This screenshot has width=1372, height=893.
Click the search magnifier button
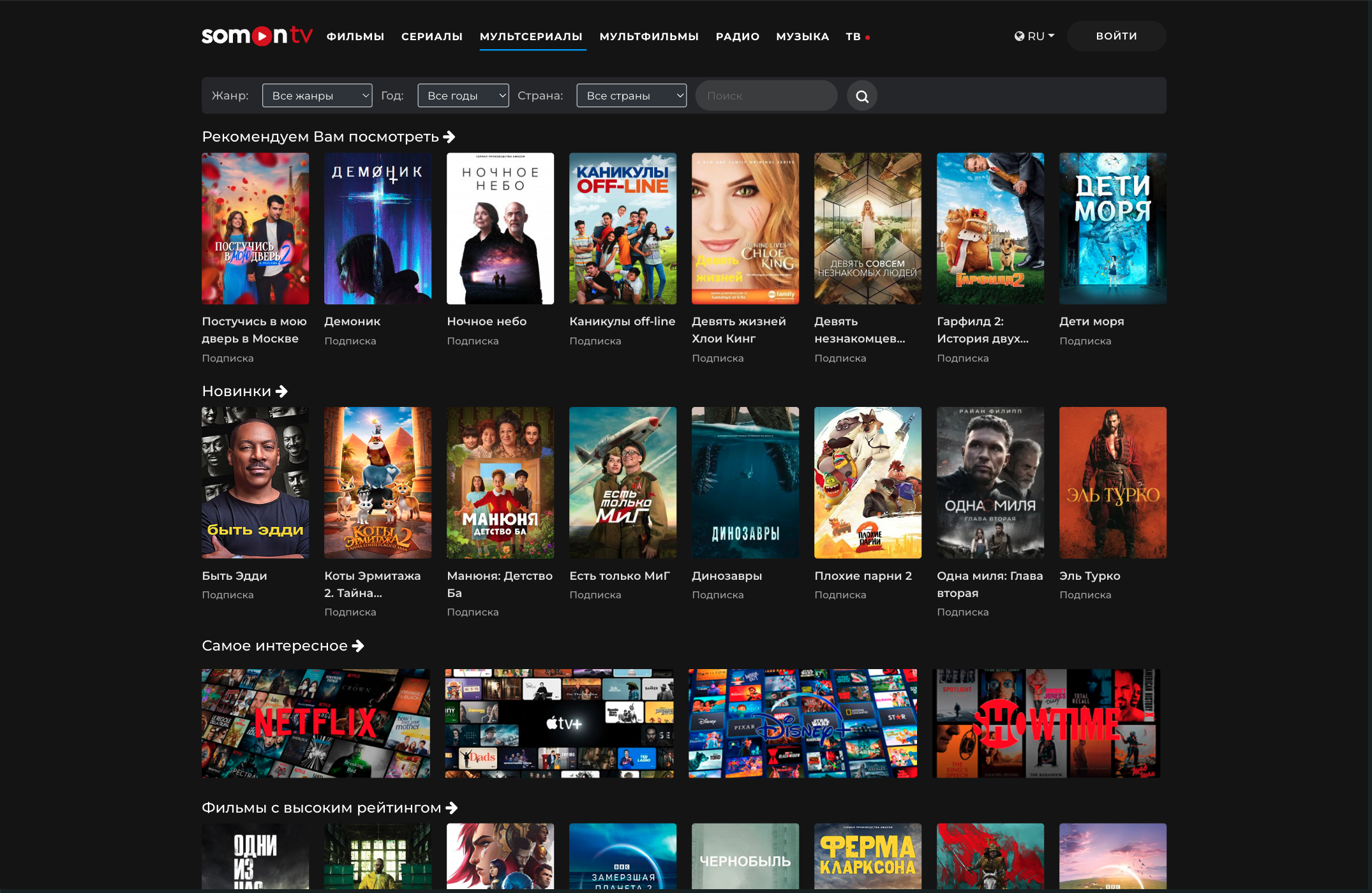(x=862, y=96)
